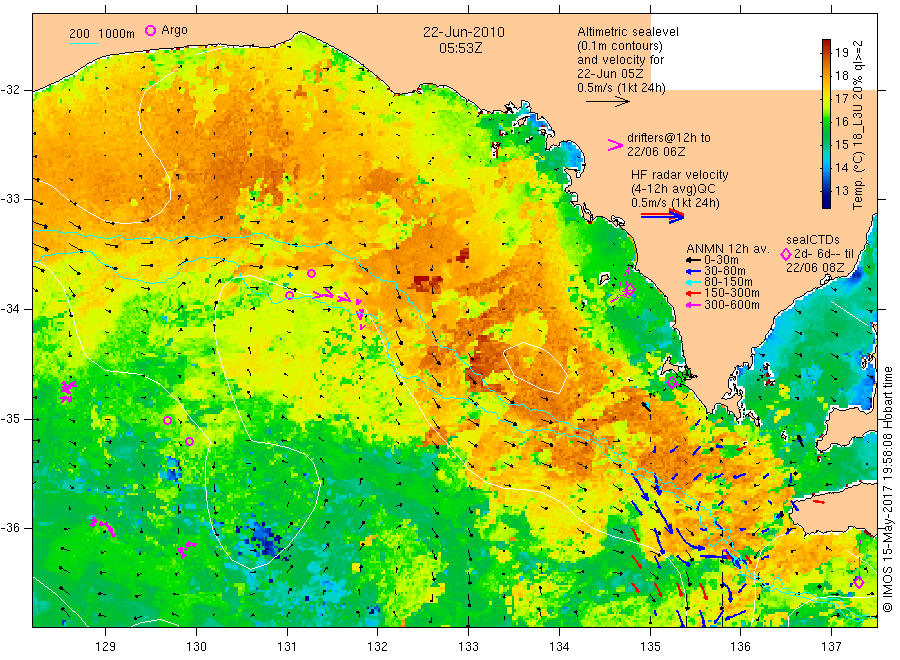Click the 'sealCTDs' legend label
The width and height of the screenshot is (900, 660).
(x=812, y=240)
